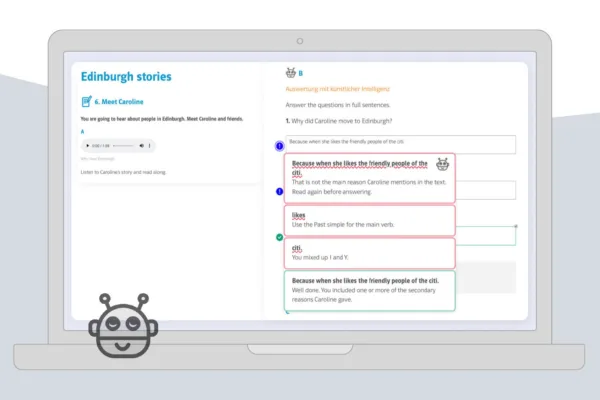The width and height of the screenshot is (600, 400).
Task: Click the top blue exclamation warning icon
Action: pos(279,146)
